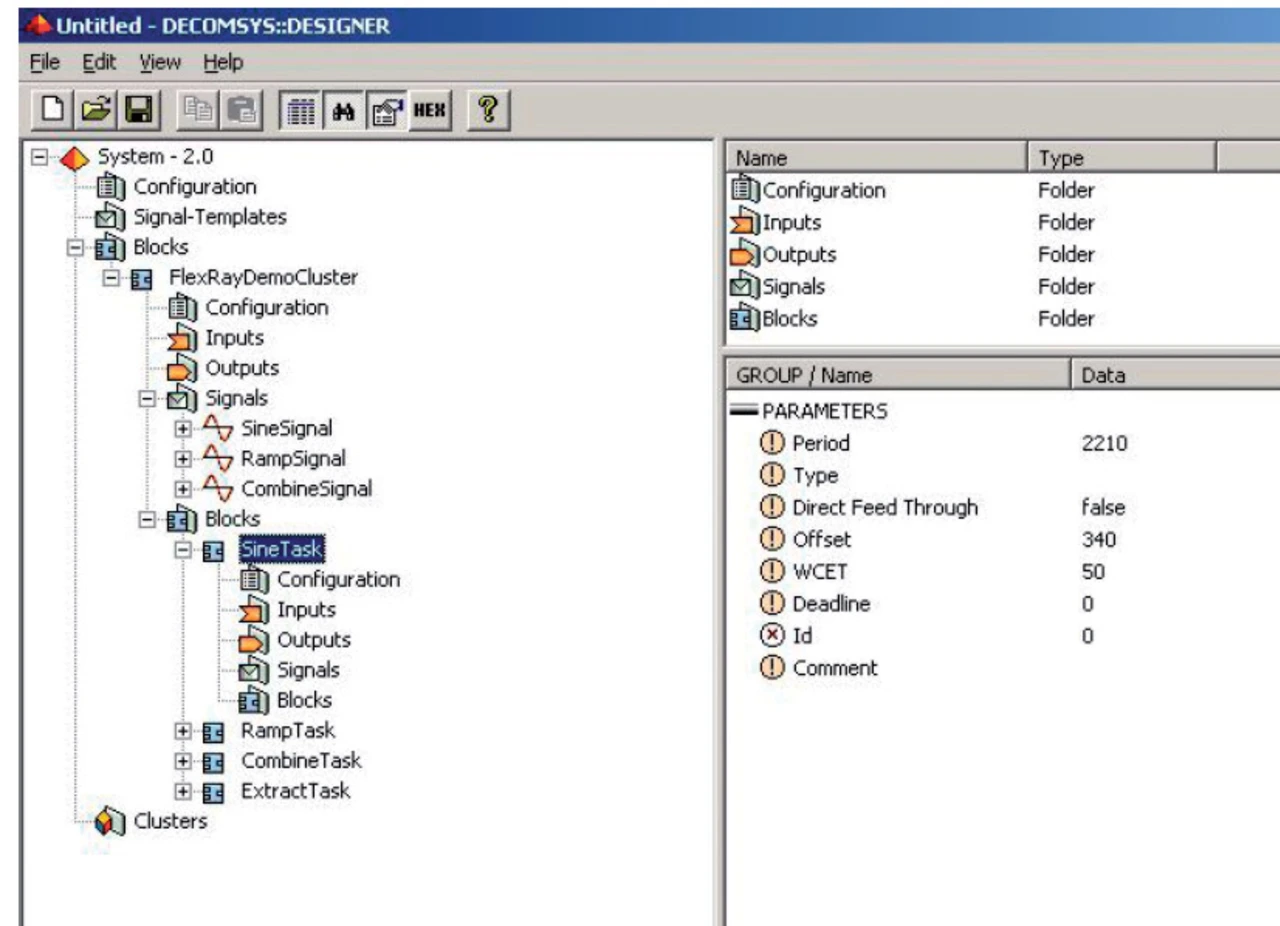
Task: Expand the RampTask tree node
Action: 182,731
